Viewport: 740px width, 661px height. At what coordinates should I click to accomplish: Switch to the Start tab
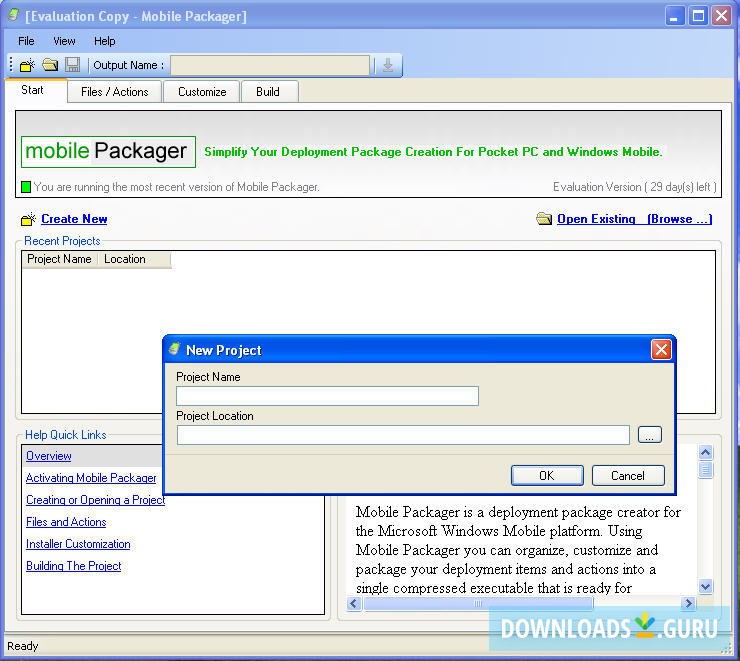[36, 91]
